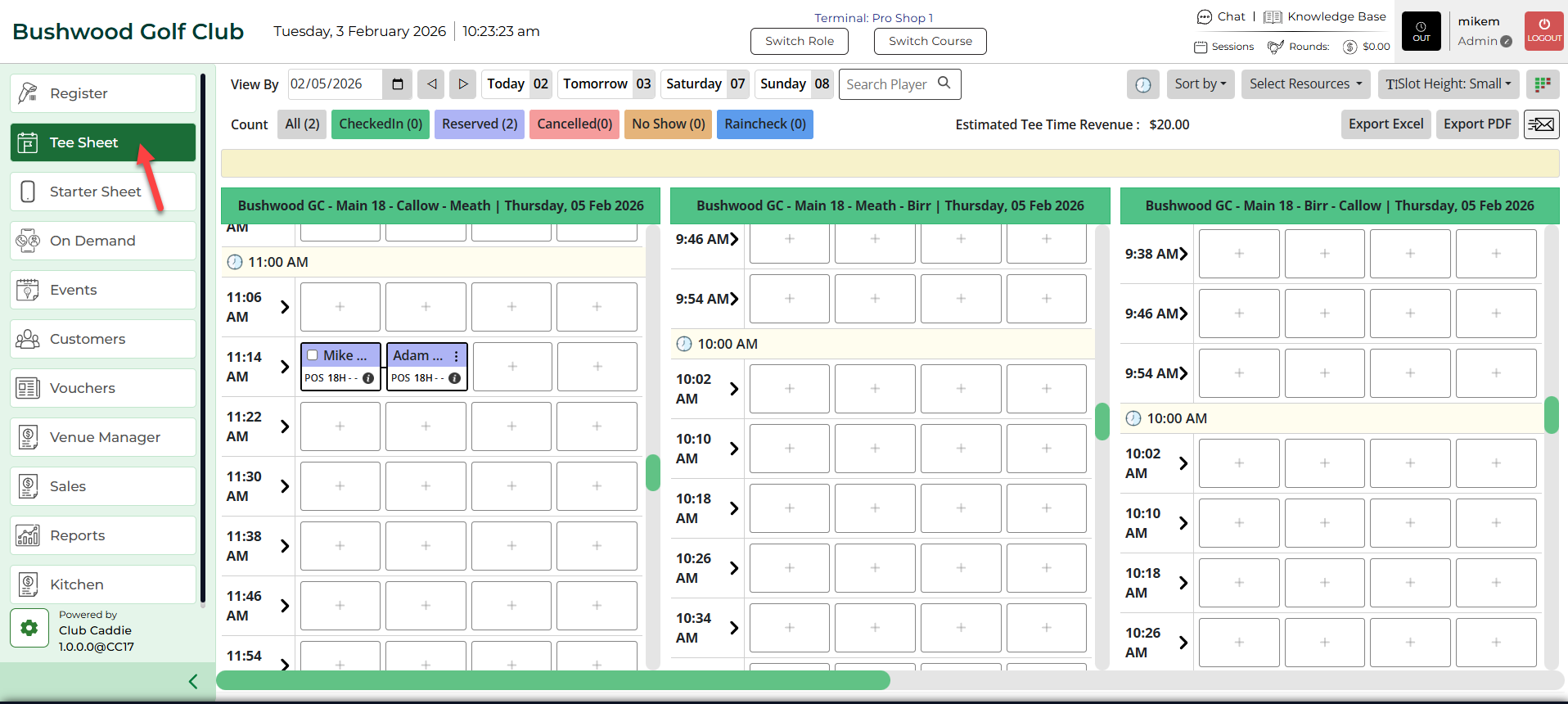Open the calendar date picker icon
1568x704 pixels.
pyautogui.click(x=398, y=84)
